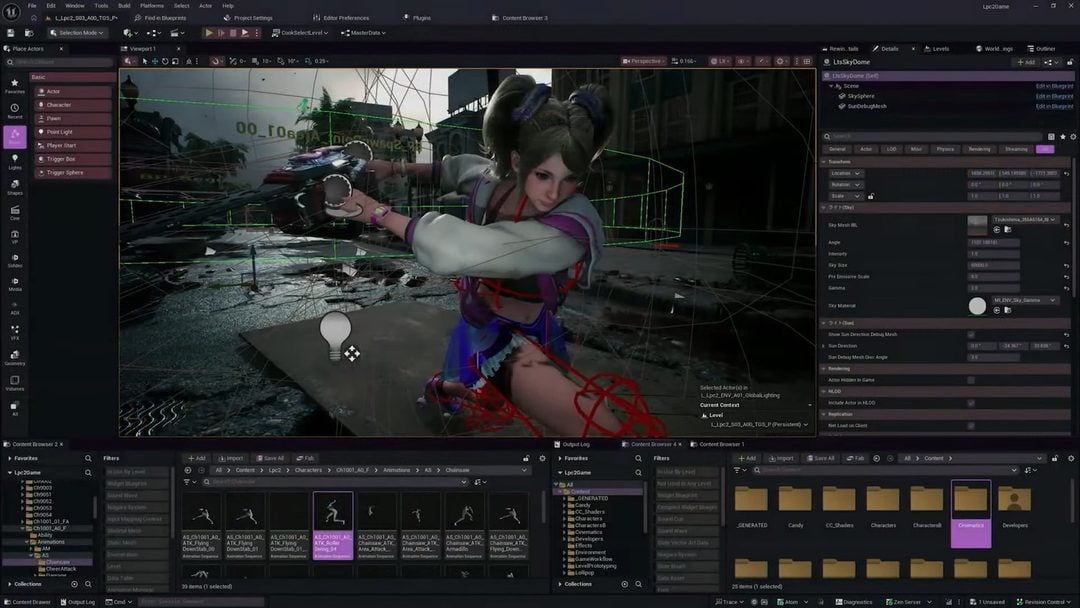
Task: Click the Sky Material white sphere swatch
Action: click(977, 306)
